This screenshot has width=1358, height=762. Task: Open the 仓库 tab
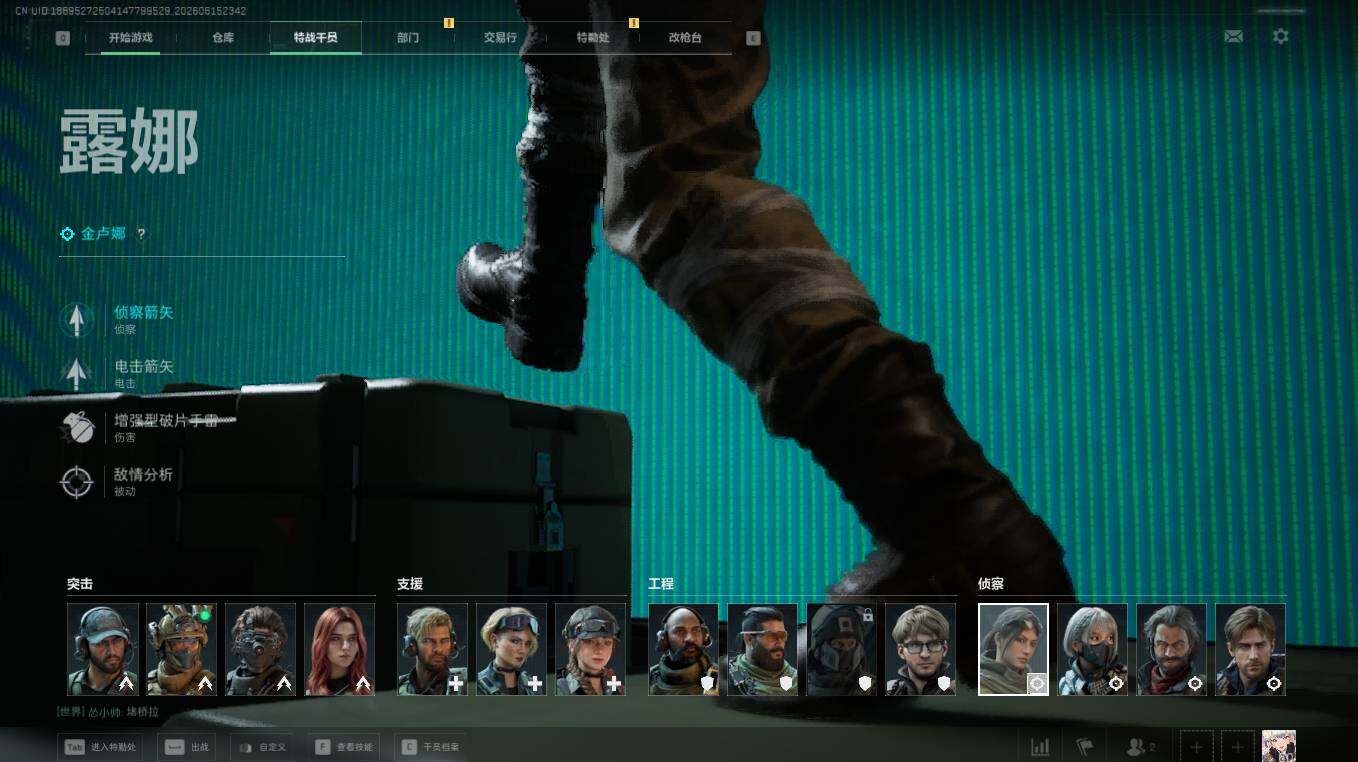(x=223, y=38)
